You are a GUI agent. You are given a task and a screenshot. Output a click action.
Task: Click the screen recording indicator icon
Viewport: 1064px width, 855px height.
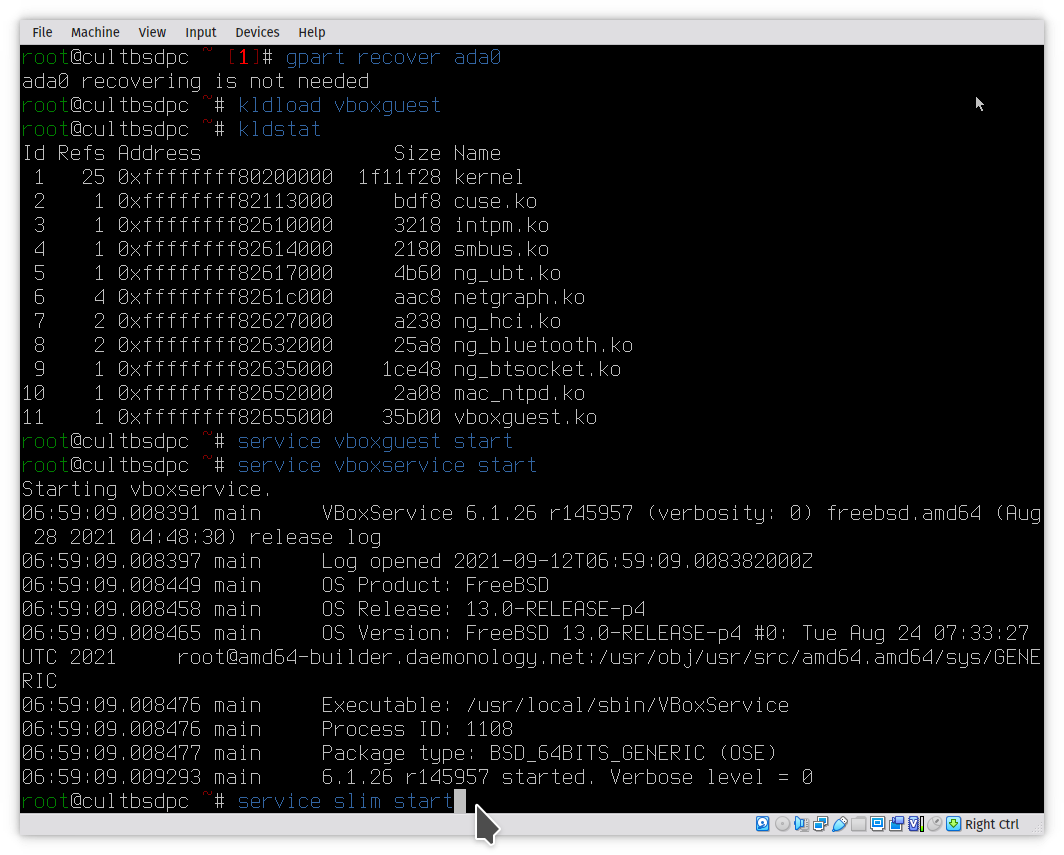click(x=896, y=824)
